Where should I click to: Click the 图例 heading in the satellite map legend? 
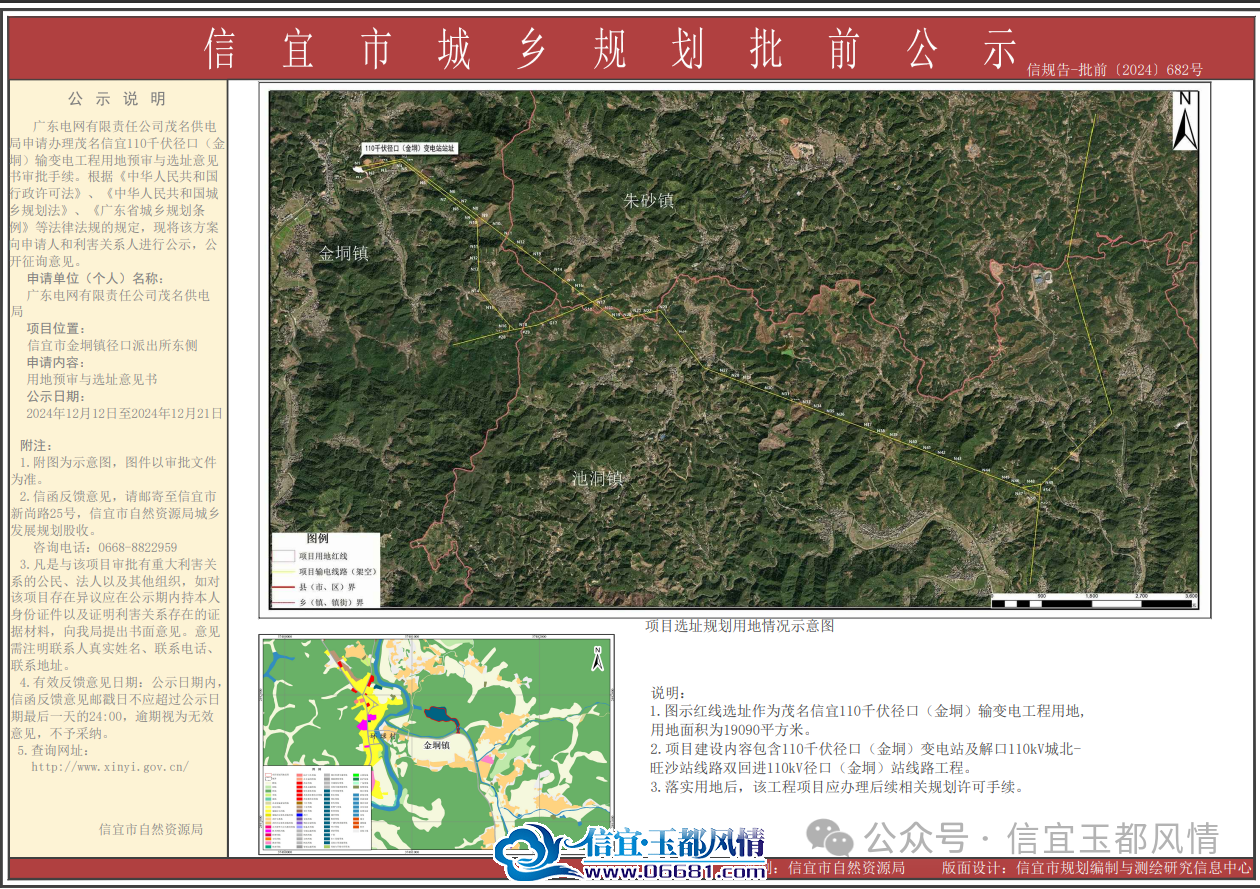coord(317,538)
